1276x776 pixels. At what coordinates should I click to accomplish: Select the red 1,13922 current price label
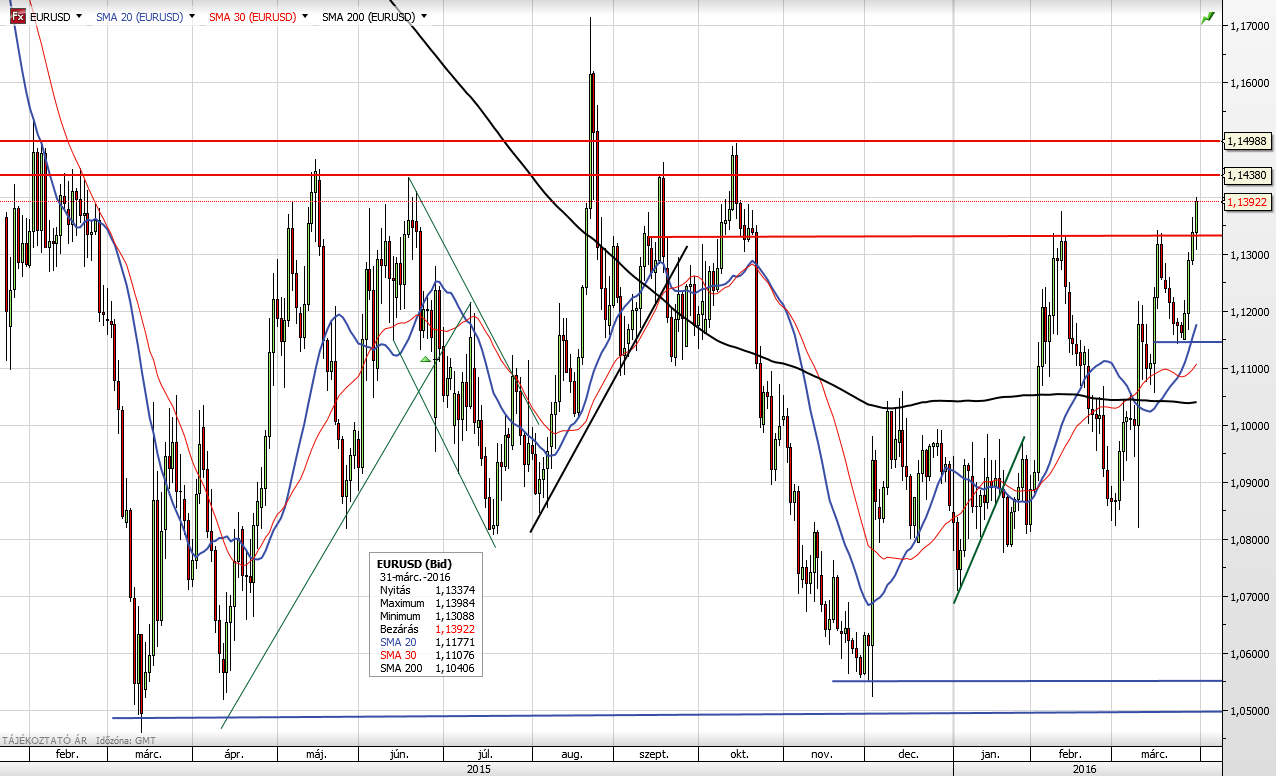point(1247,201)
